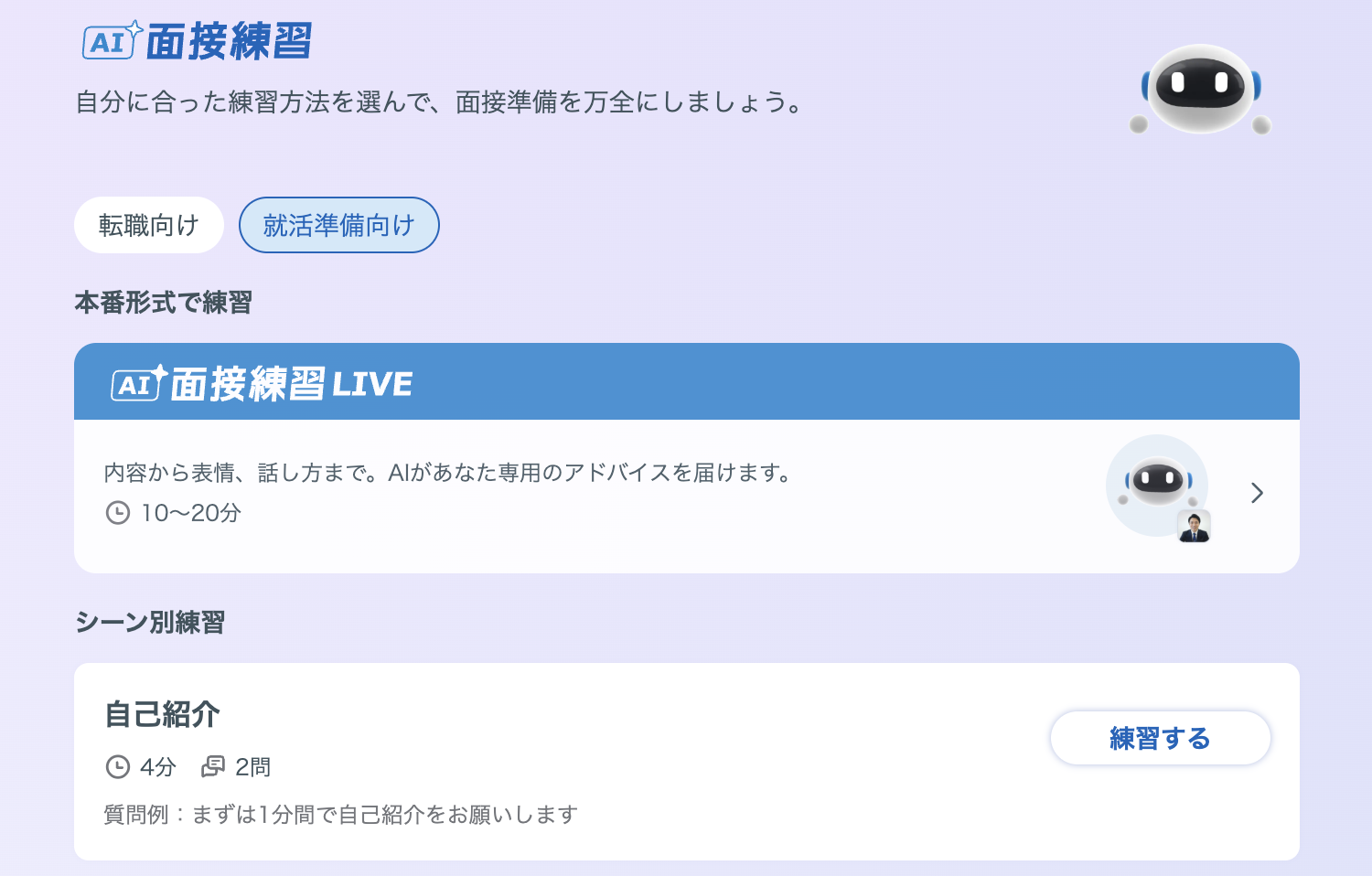Click the clock icon beside 10〜20分
This screenshot has height=876, width=1372.
tap(118, 513)
